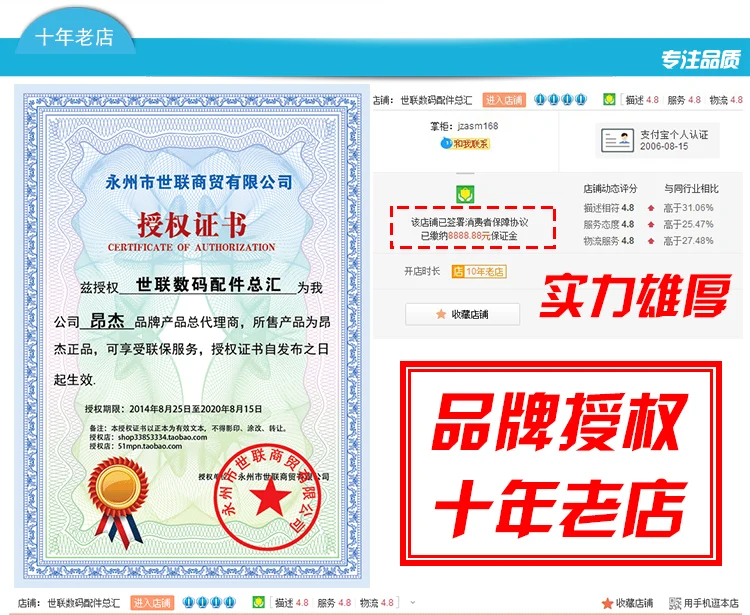
Task: Click 永州市世联商贸有限公司 heading on certificate
Action: [199, 182]
